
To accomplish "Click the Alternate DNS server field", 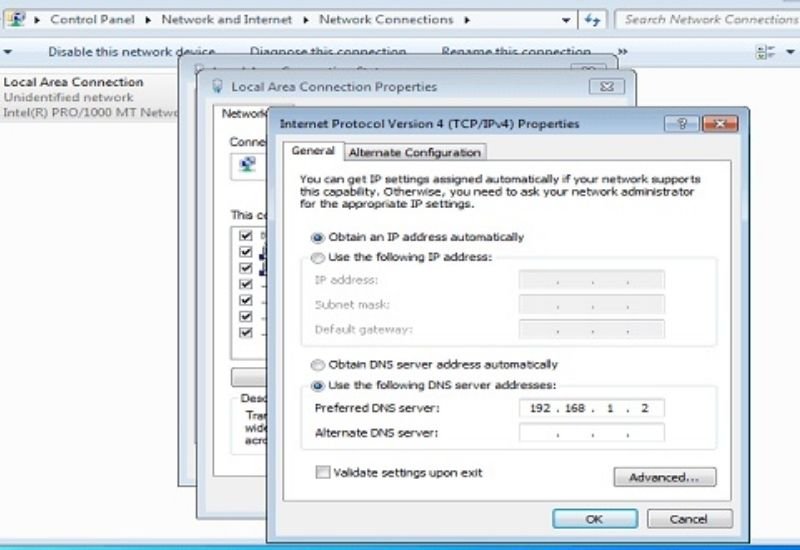I will 592,433.
